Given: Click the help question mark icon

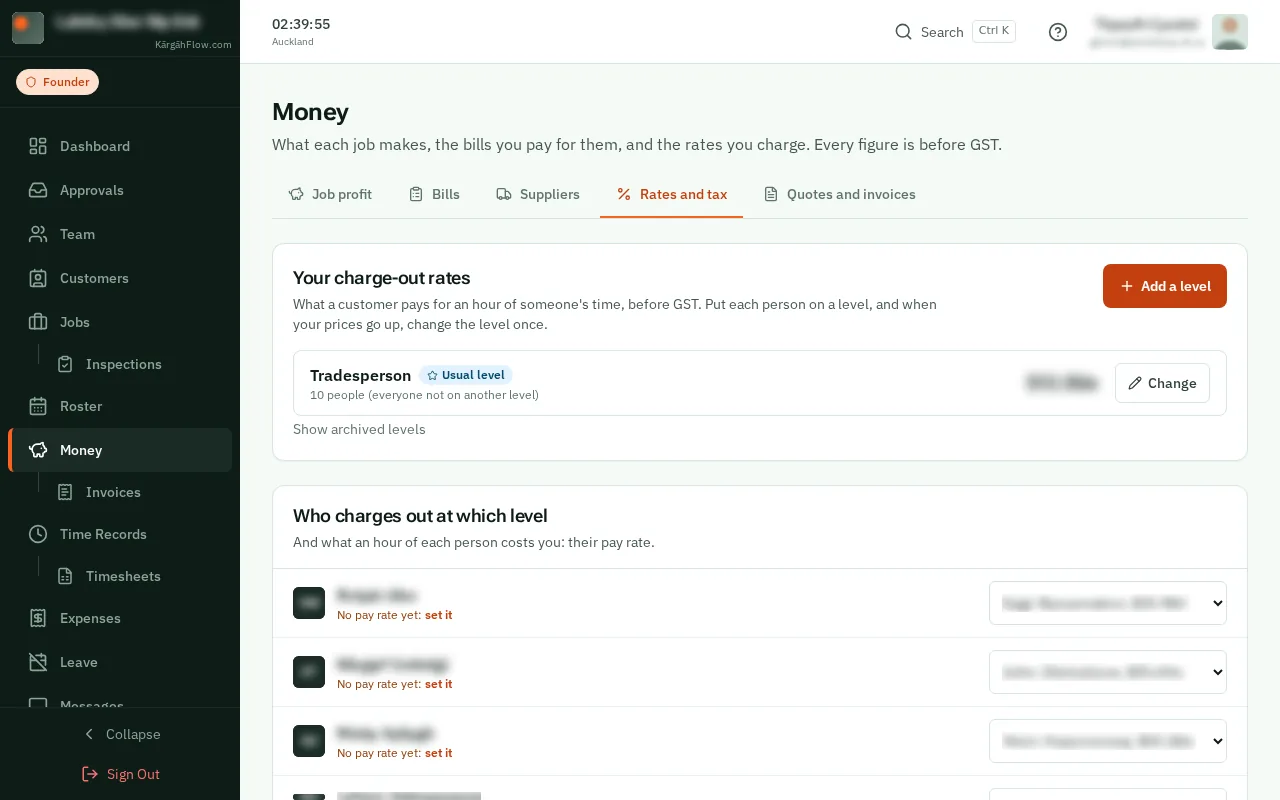Looking at the screenshot, I should (1058, 32).
